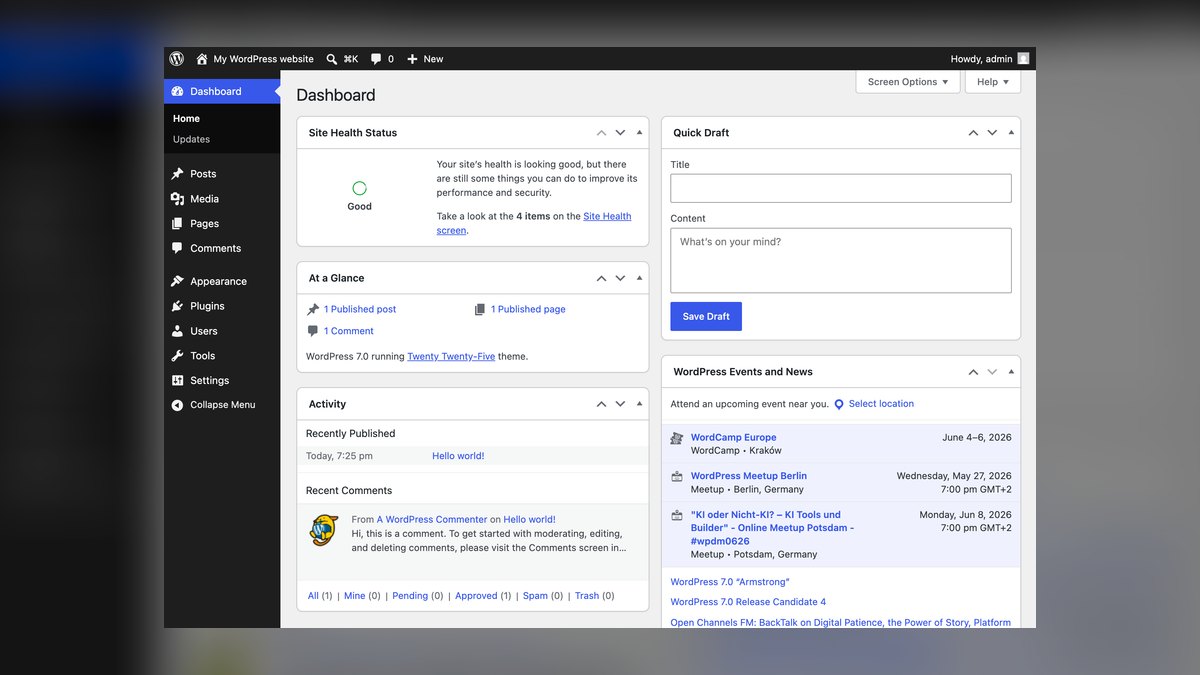1200x675 pixels.
Task: Move Site Health Status panel down
Action: (x=620, y=133)
